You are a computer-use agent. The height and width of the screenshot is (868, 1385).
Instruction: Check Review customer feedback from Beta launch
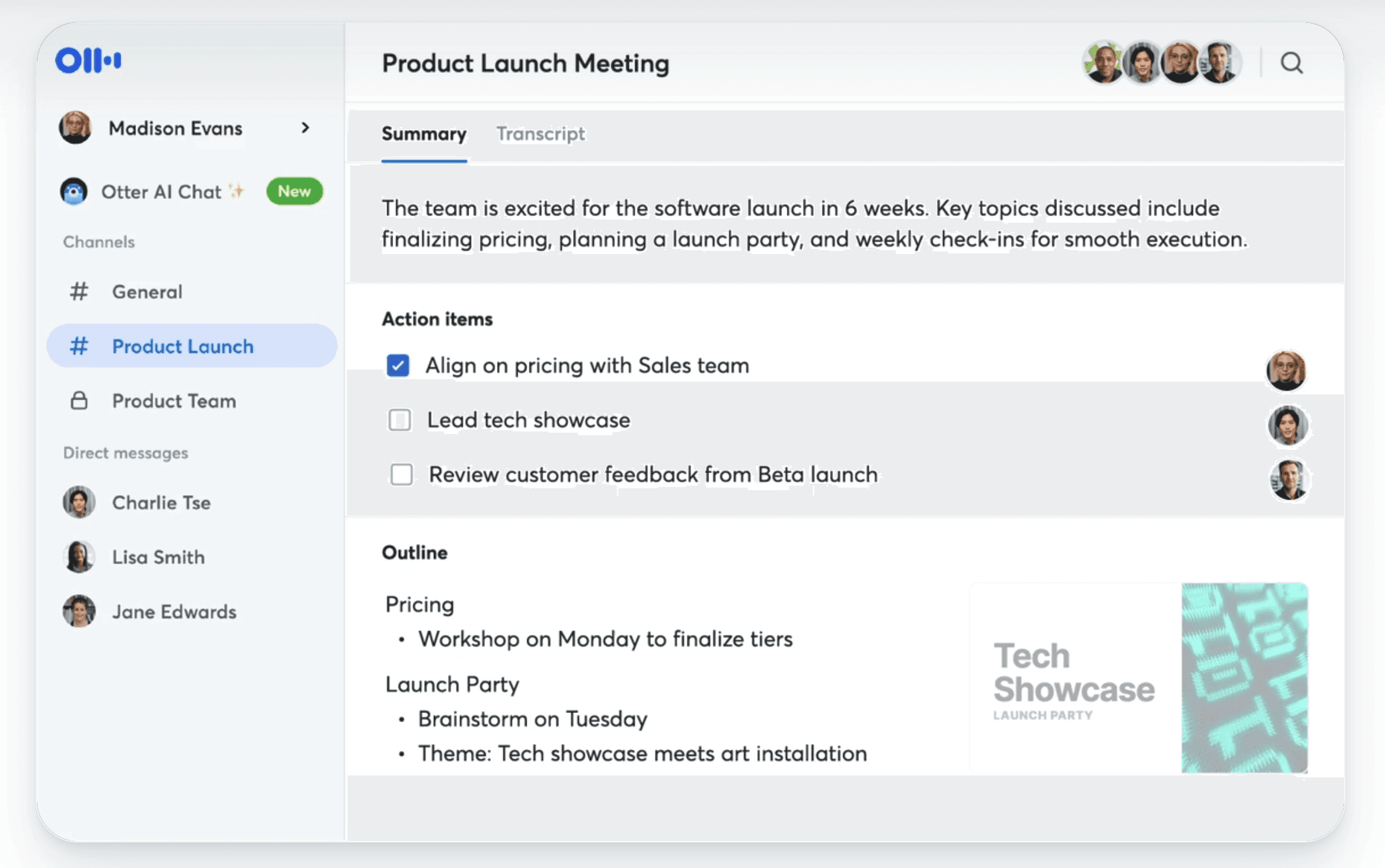(401, 474)
